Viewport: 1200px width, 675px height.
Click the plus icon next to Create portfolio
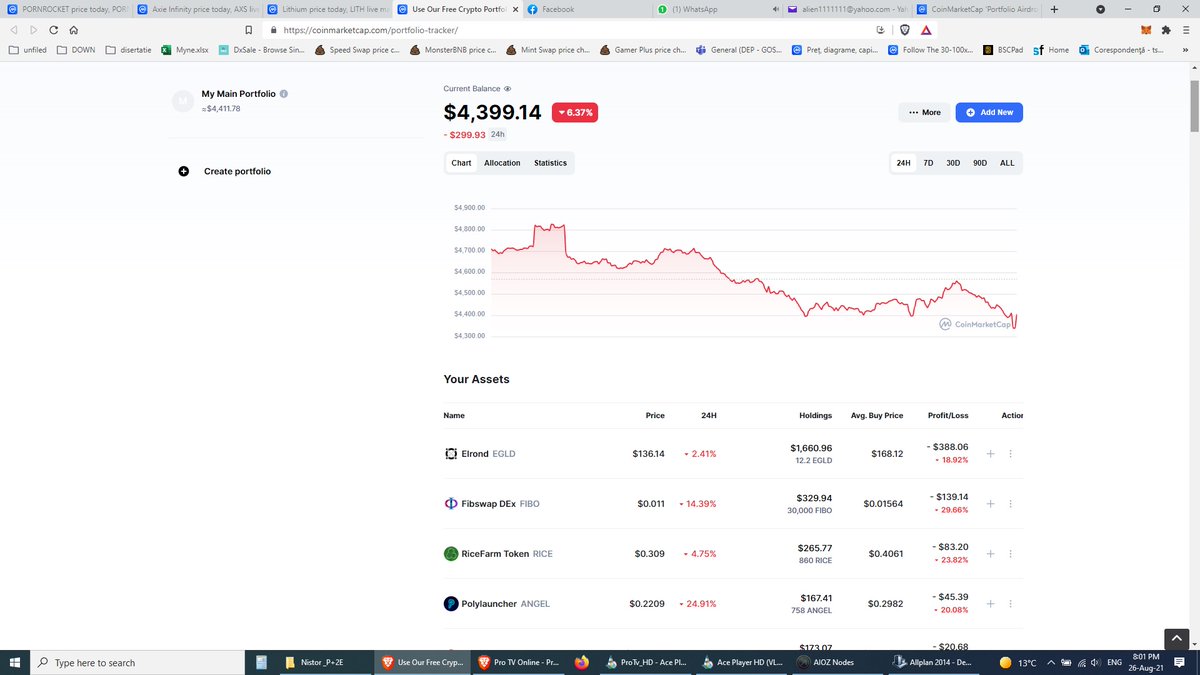[x=183, y=171]
